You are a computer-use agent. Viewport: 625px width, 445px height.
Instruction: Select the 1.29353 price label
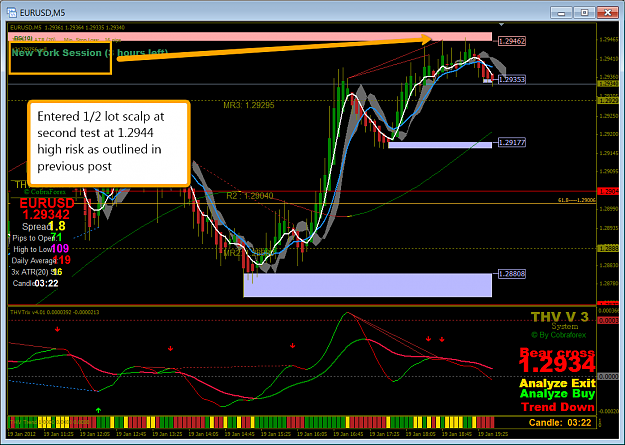(512, 80)
